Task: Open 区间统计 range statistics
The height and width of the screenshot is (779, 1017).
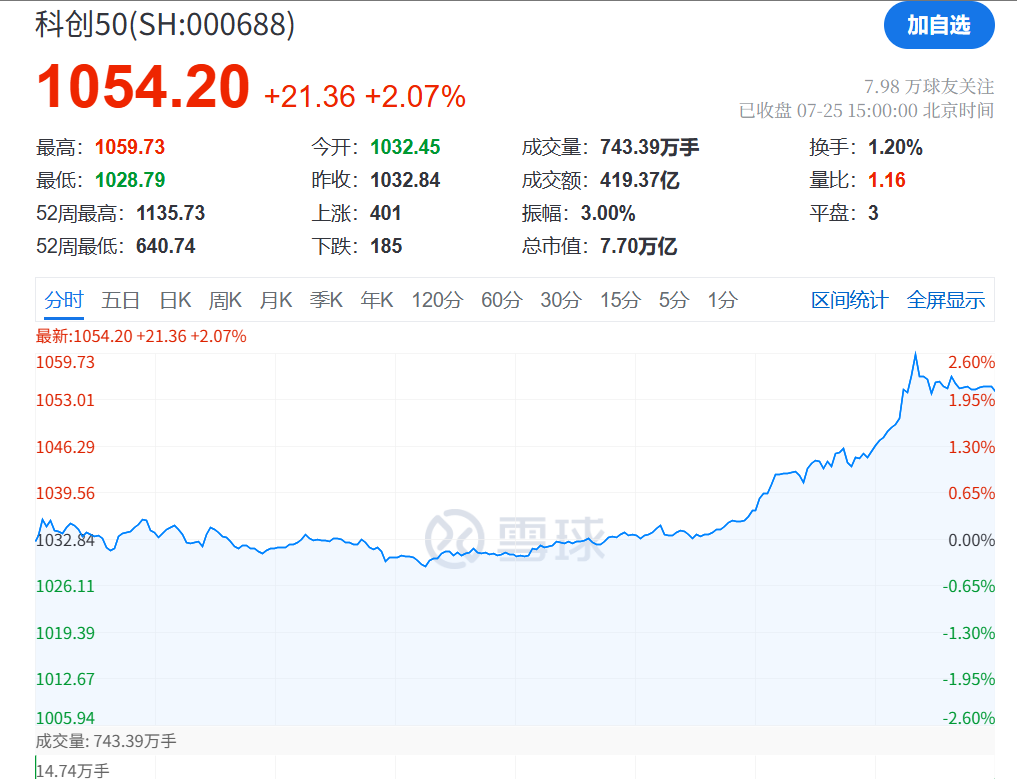Action: coord(849,300)
